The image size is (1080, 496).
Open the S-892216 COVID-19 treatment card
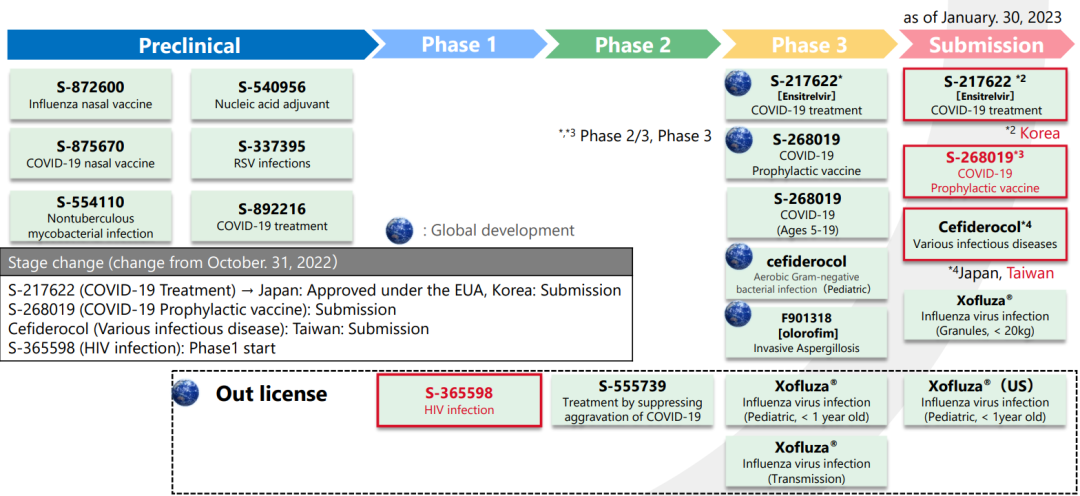point(271,216)
